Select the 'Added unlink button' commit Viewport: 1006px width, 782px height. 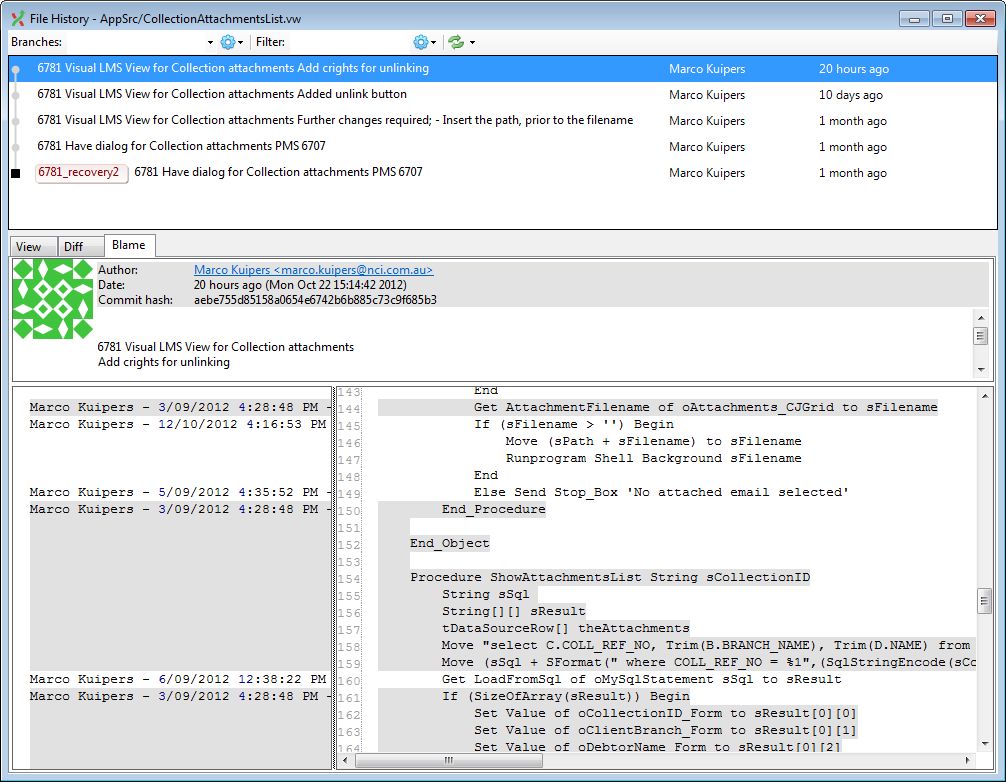(x=222, y=95)
